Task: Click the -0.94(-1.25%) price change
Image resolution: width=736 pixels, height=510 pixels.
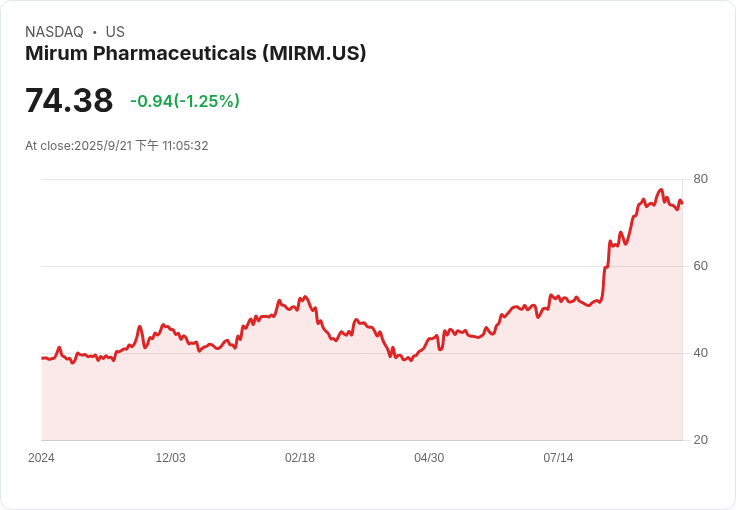Action: click(x=185, y=101)
